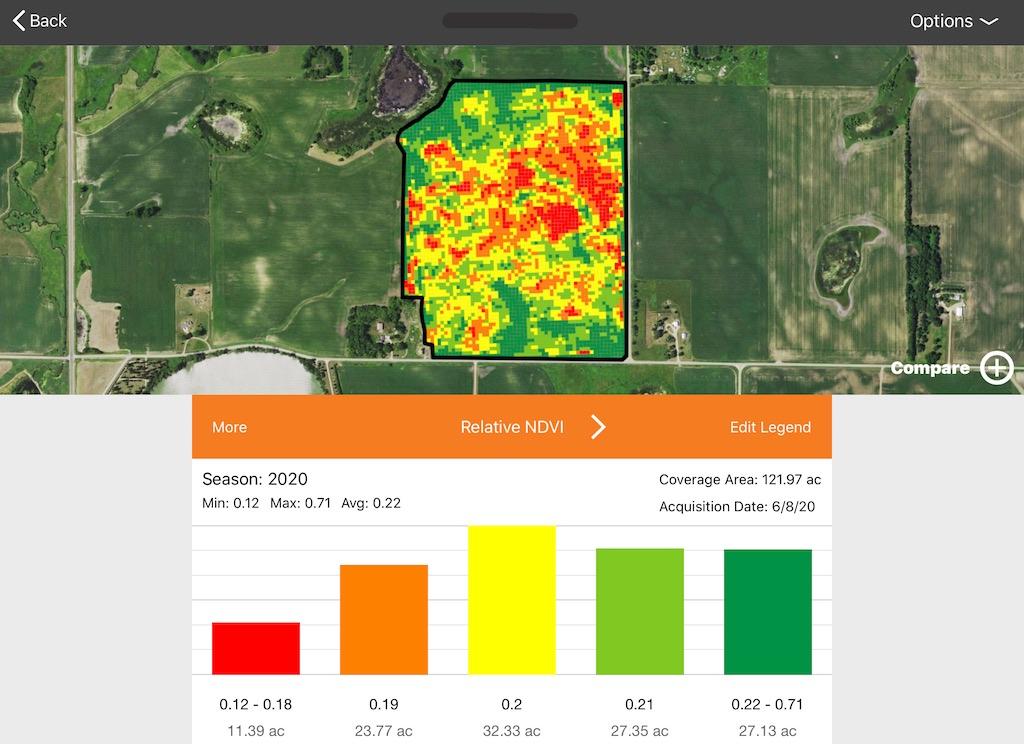Select the yellow histogram bar
The image size is (1024, 744).
pos(512,600)
